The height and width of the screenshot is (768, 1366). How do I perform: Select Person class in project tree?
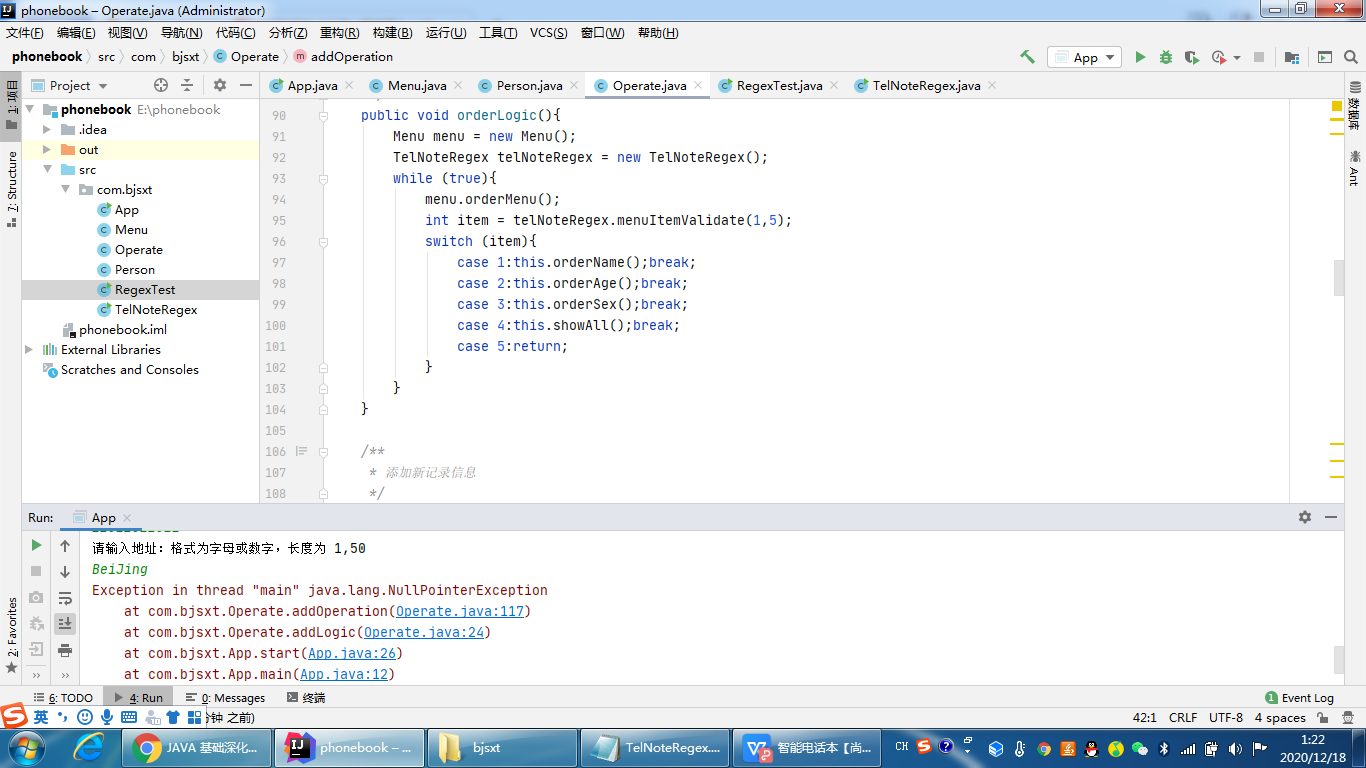point(134,269)
